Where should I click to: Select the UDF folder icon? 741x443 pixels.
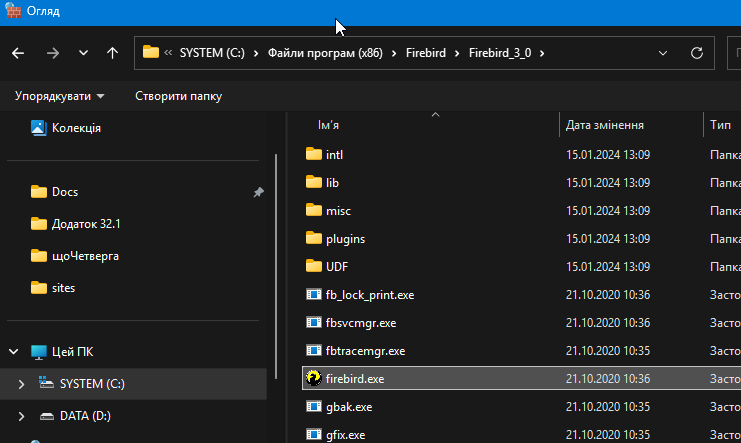(x=314, y=266)
